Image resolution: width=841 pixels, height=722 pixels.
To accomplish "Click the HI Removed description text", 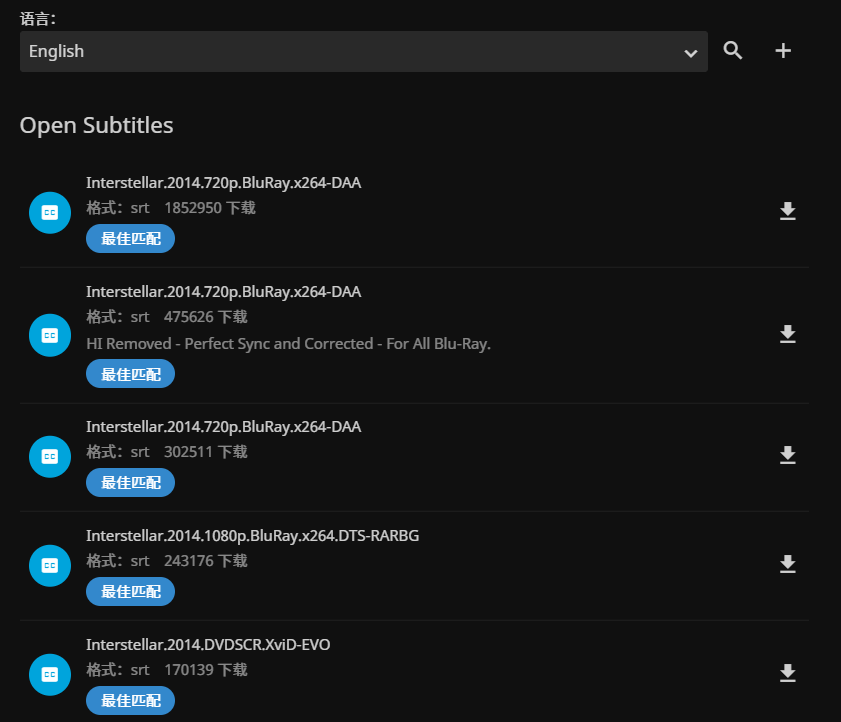I will pos(288,344).
